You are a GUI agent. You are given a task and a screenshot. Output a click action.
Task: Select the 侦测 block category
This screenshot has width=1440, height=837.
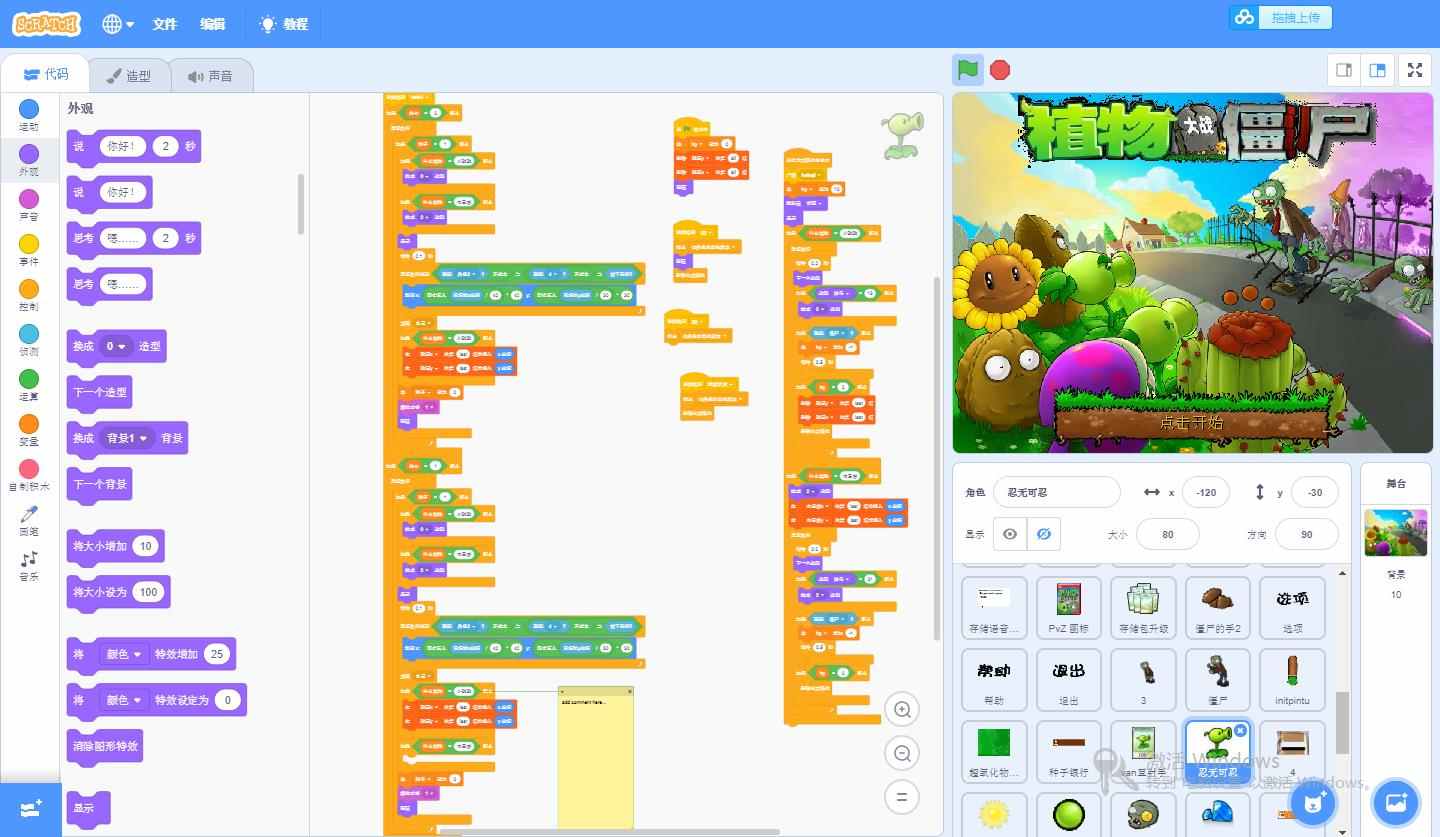(x=29, y=340)
